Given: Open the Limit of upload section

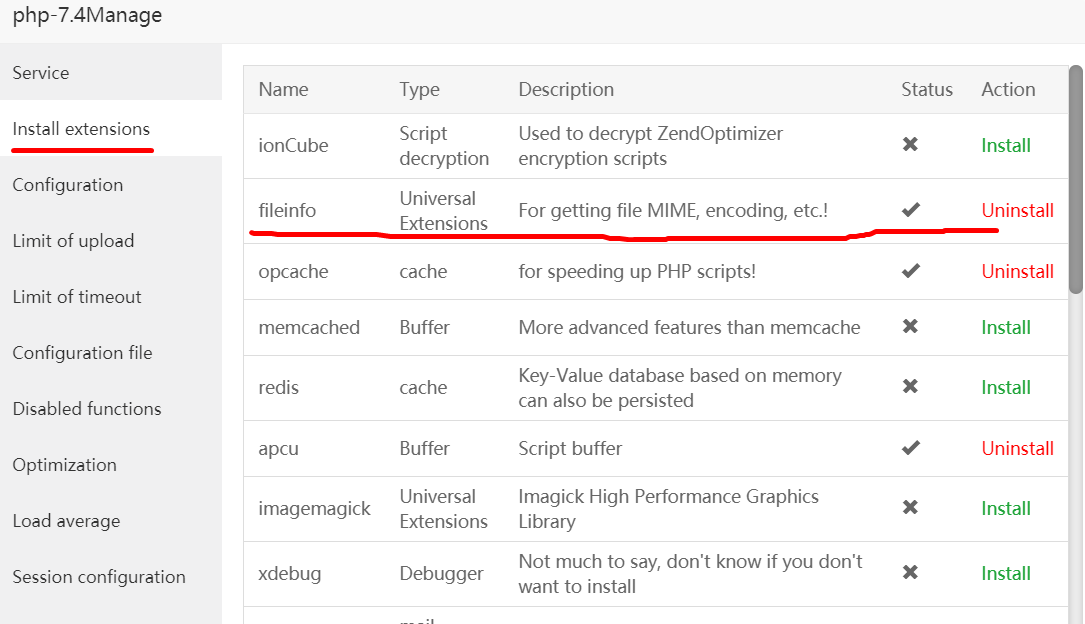Looking at the screenshot, I should click(x=73, y=241).
